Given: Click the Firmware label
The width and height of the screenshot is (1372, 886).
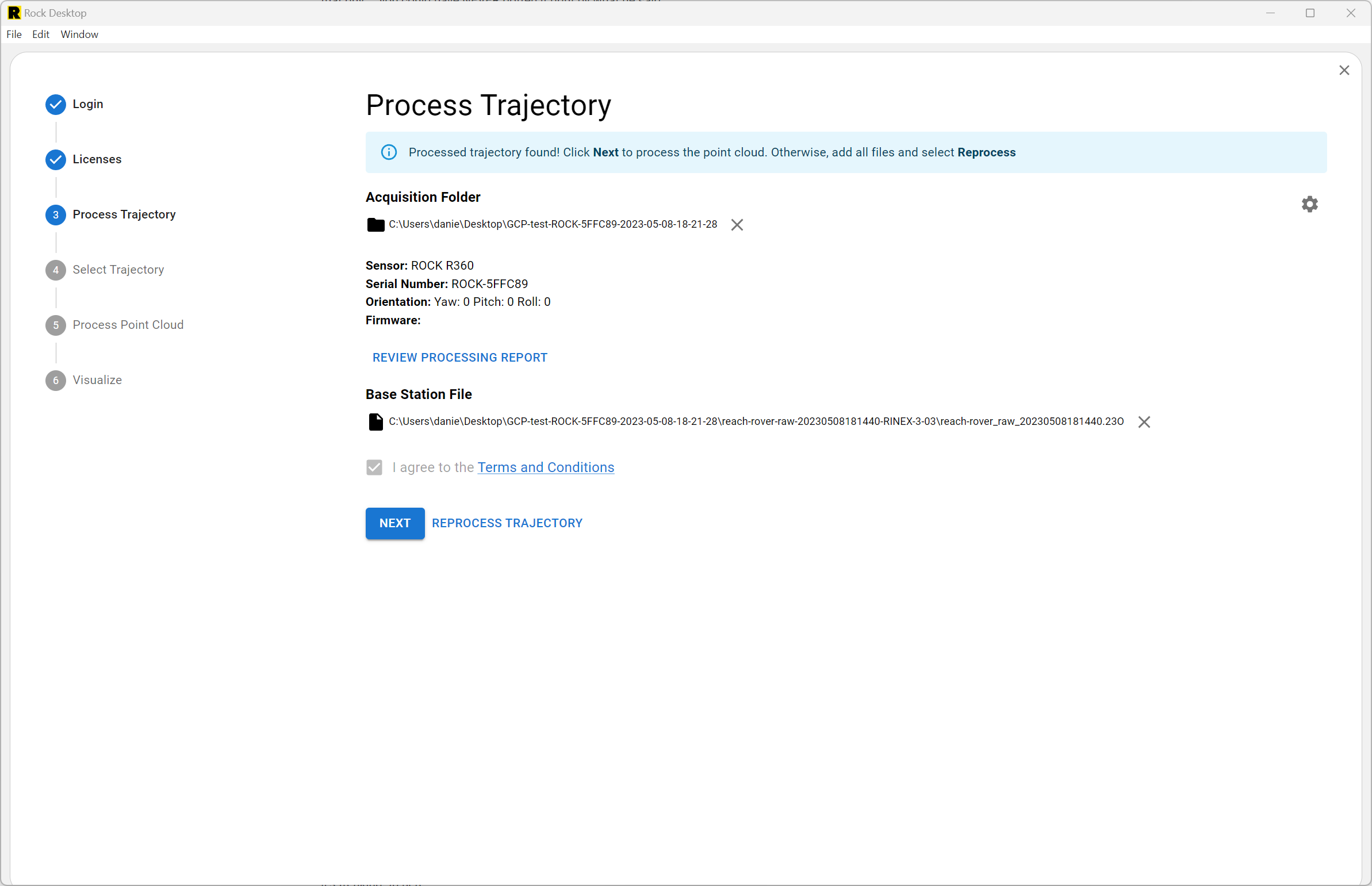Looking at the screenshot, I should pyautogui.click(x=393, y=320).
